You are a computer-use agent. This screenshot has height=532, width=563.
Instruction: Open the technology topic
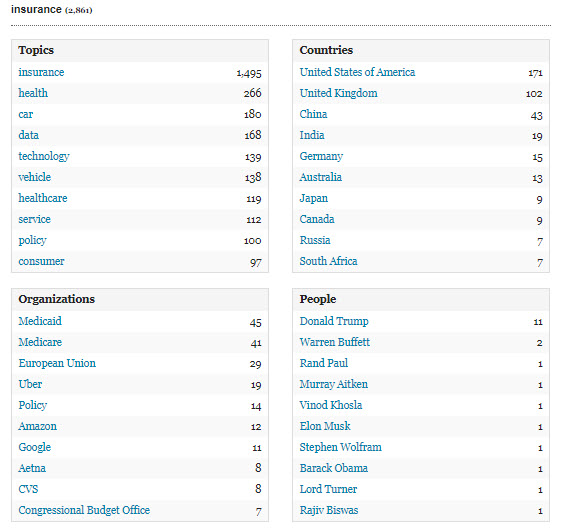[x=44, y=157]
